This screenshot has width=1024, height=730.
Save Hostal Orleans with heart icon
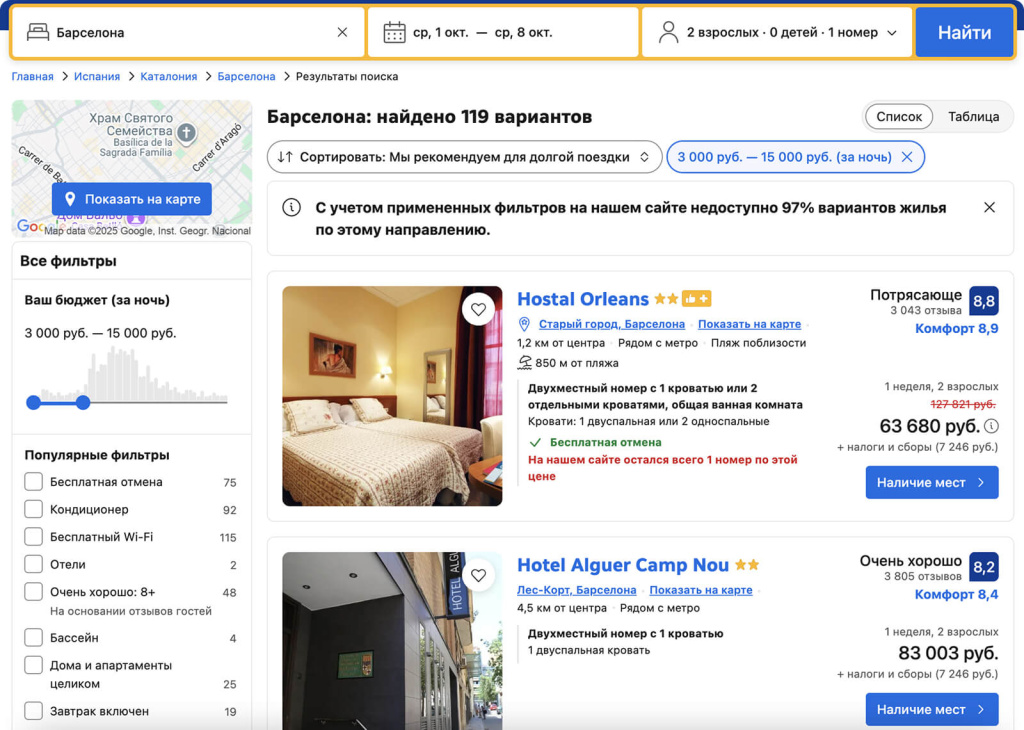pos(479,309)
